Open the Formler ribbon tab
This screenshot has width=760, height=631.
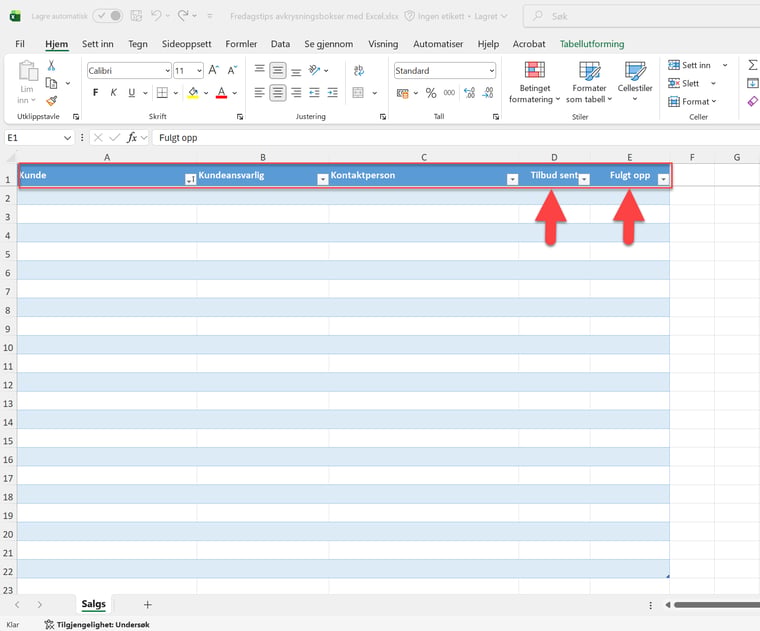[241, 44]
